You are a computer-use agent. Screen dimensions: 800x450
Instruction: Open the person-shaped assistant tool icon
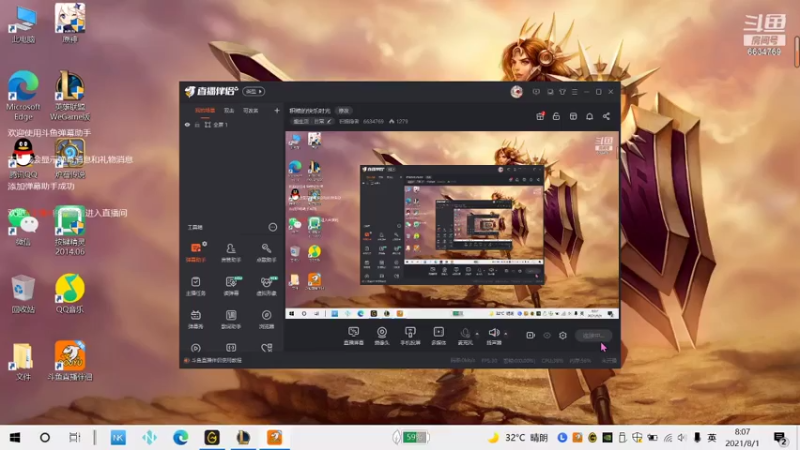point(231,253)
